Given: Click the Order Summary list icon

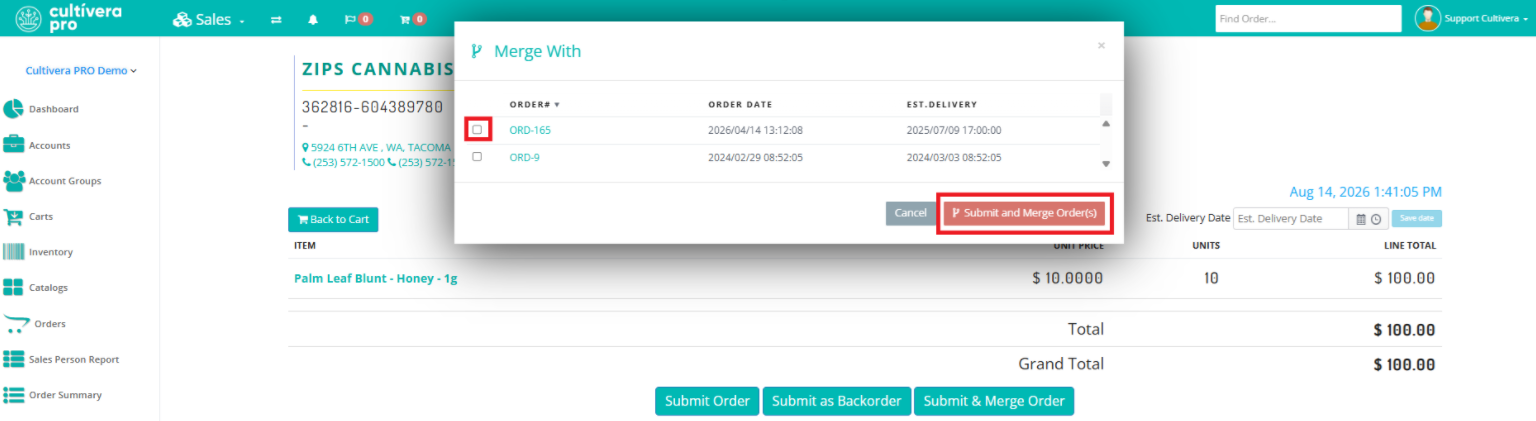Looking at the screenshot, I should pyautogui.click(x=13, y=395).
